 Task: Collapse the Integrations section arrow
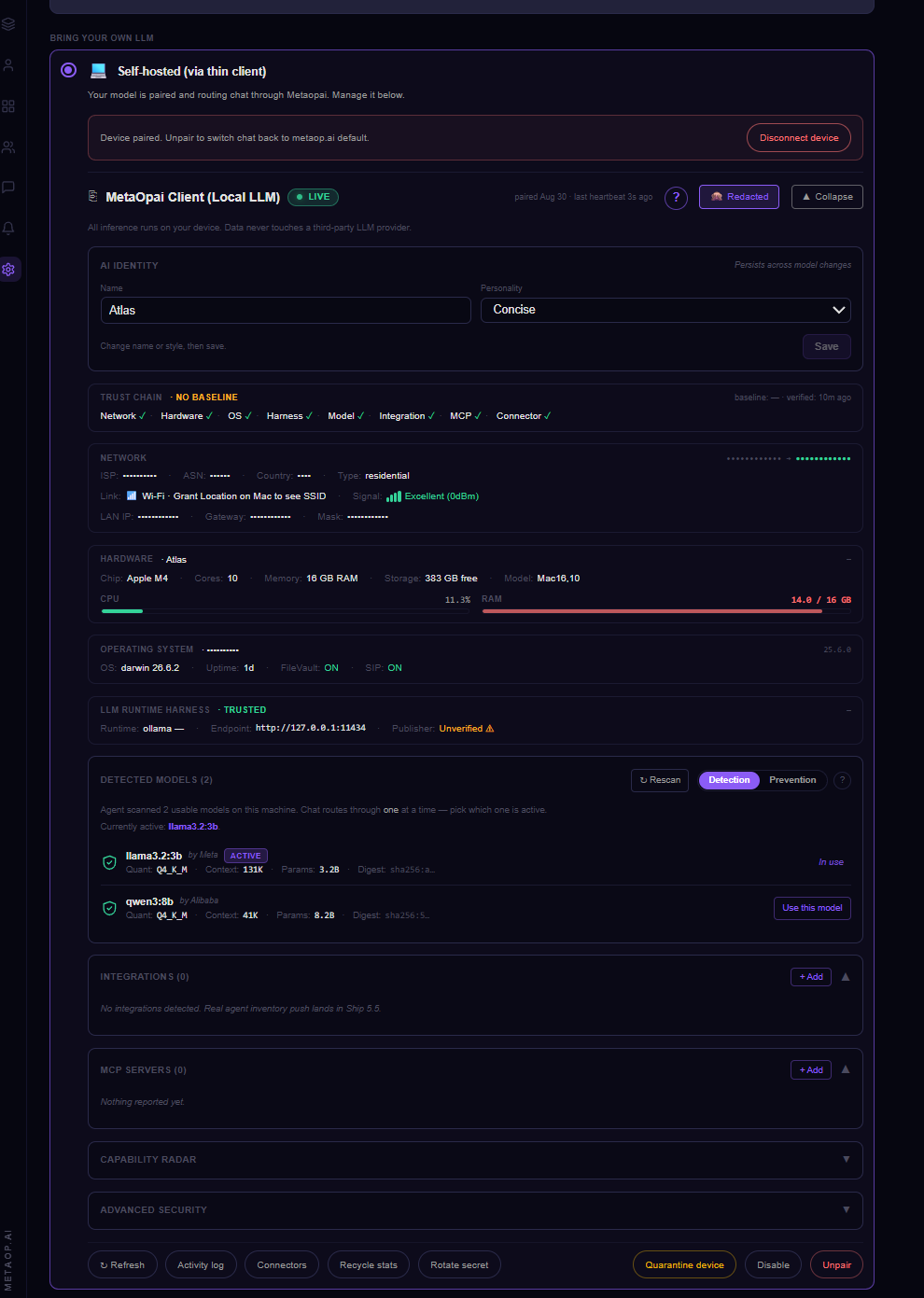pyautogui.click(x=846, y=977)
